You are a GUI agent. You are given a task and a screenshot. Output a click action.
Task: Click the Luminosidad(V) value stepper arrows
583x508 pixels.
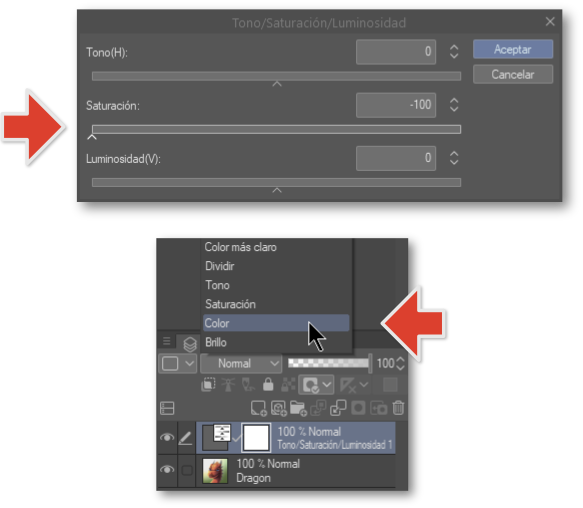(454, 158)
